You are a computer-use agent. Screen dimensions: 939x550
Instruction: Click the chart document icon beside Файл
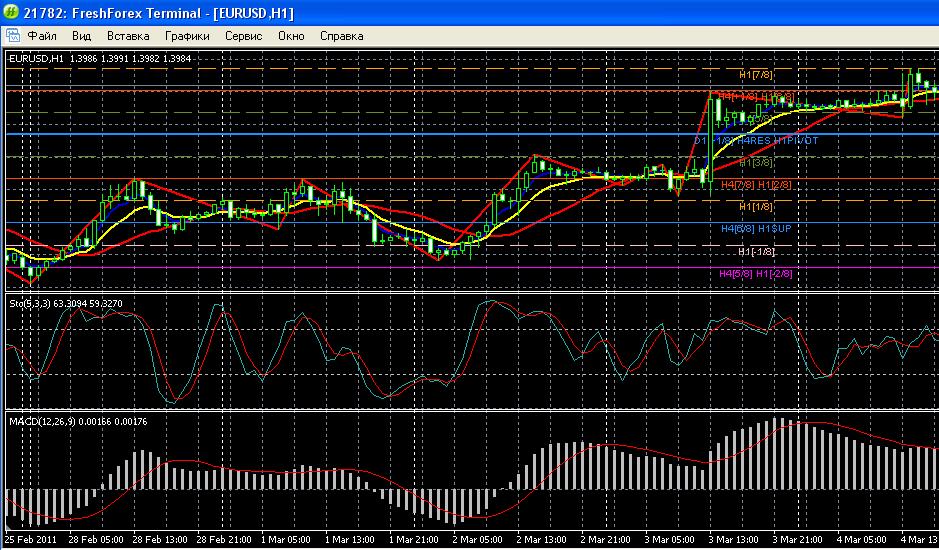tap(13, 36)
